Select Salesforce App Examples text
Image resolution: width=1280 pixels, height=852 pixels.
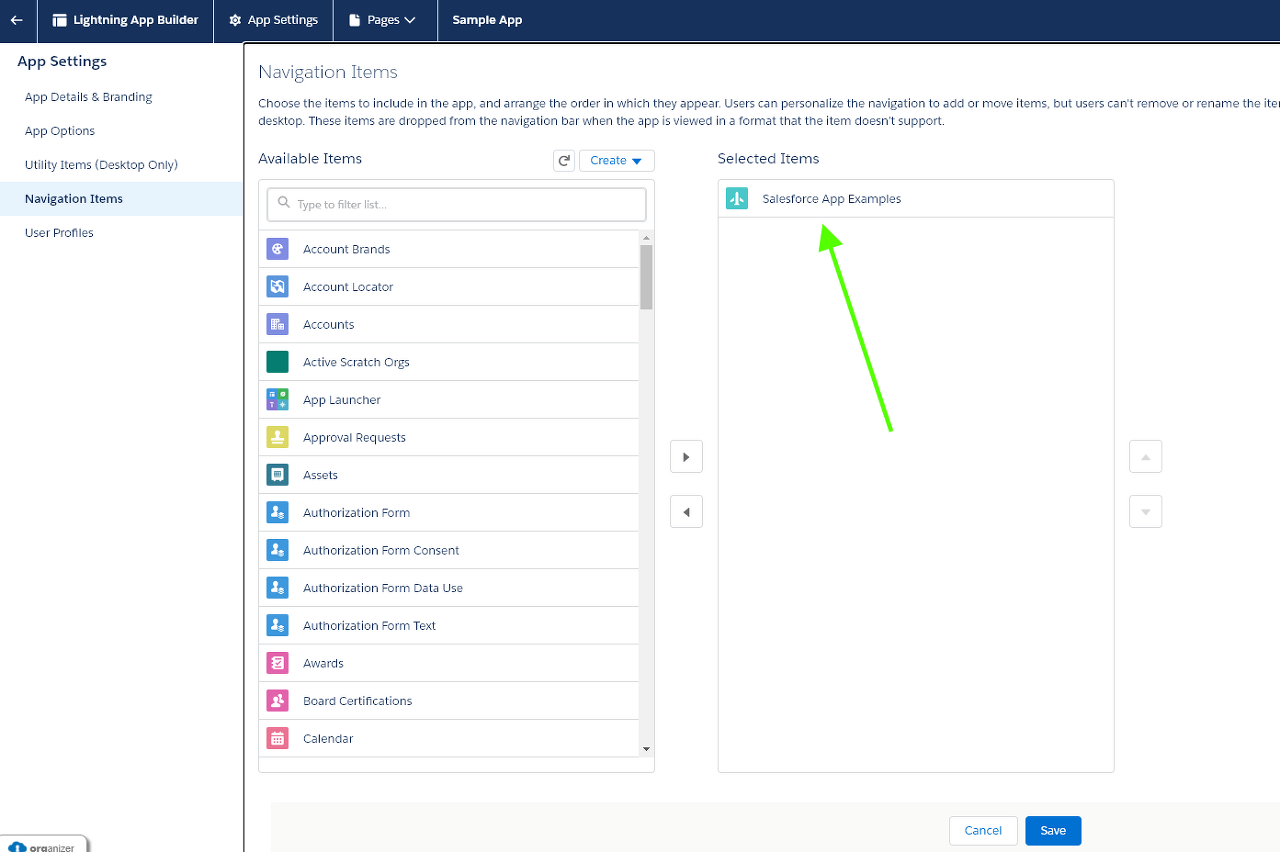point(832,199)
